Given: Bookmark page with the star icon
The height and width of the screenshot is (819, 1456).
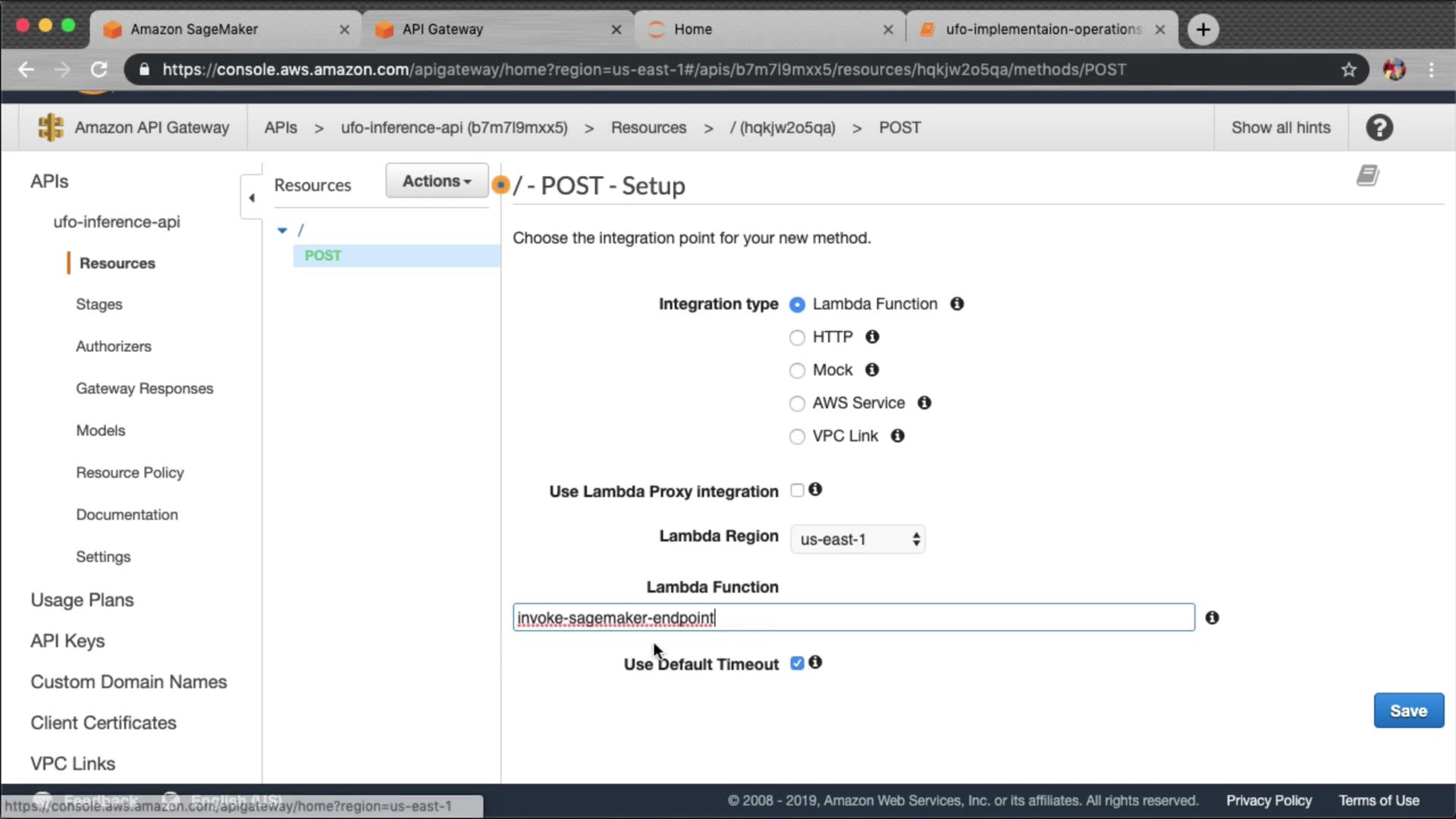Looking at the screenshot, I should pos(1348,70).
